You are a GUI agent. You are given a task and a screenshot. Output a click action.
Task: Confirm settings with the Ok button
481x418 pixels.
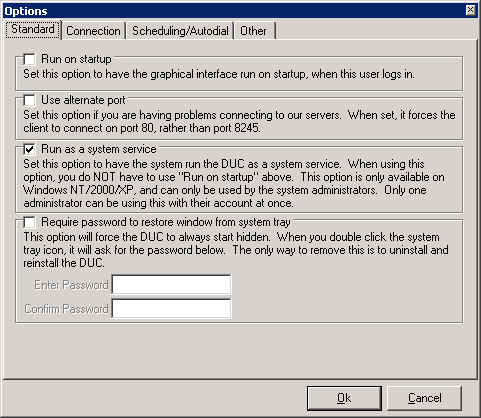[344, 398]
